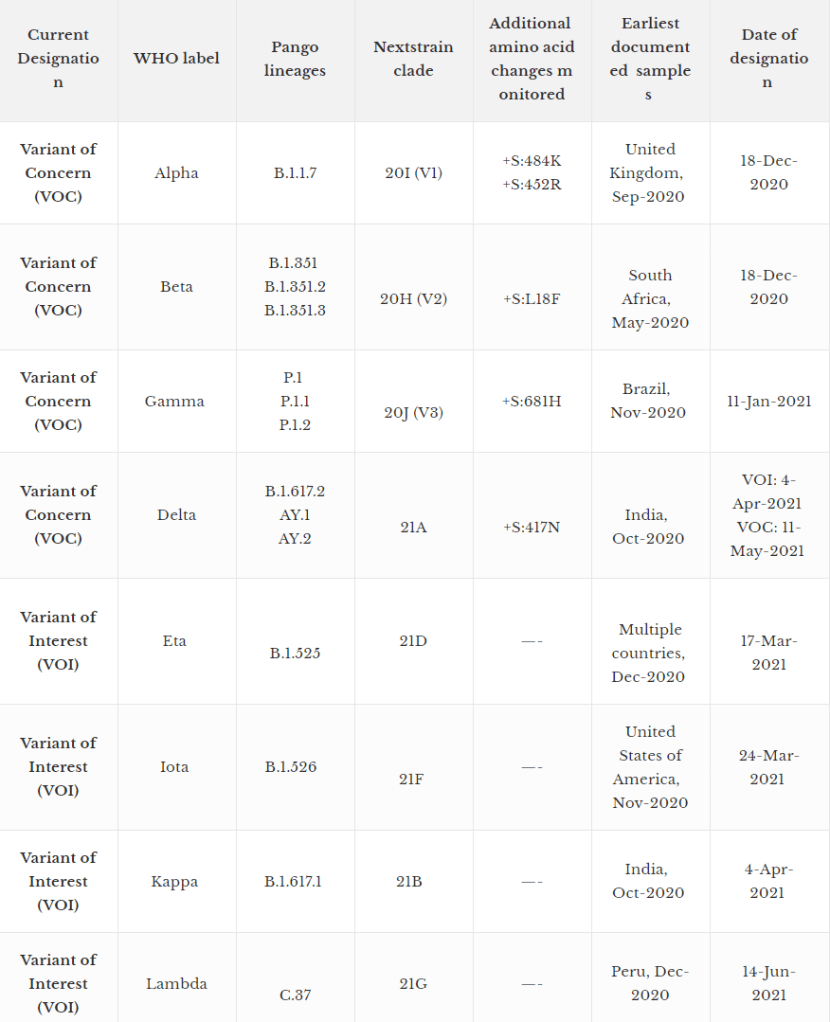This screenshot has width=830, height=1022.
Task: Click the 'Kappa' WHO label cell
Action: tap(176, 881)
